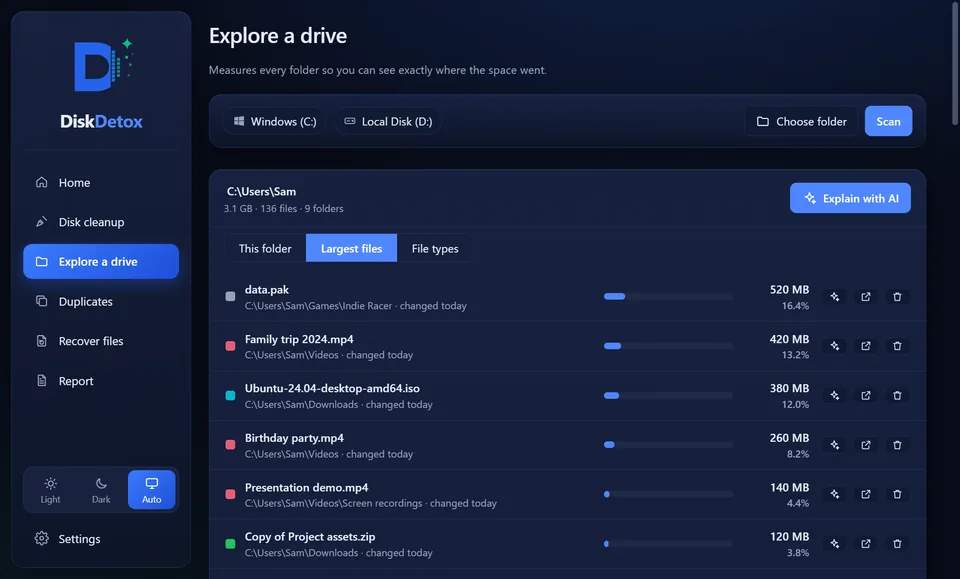
Task: Set theme to Auto
Action: click(x=152, y=490)
